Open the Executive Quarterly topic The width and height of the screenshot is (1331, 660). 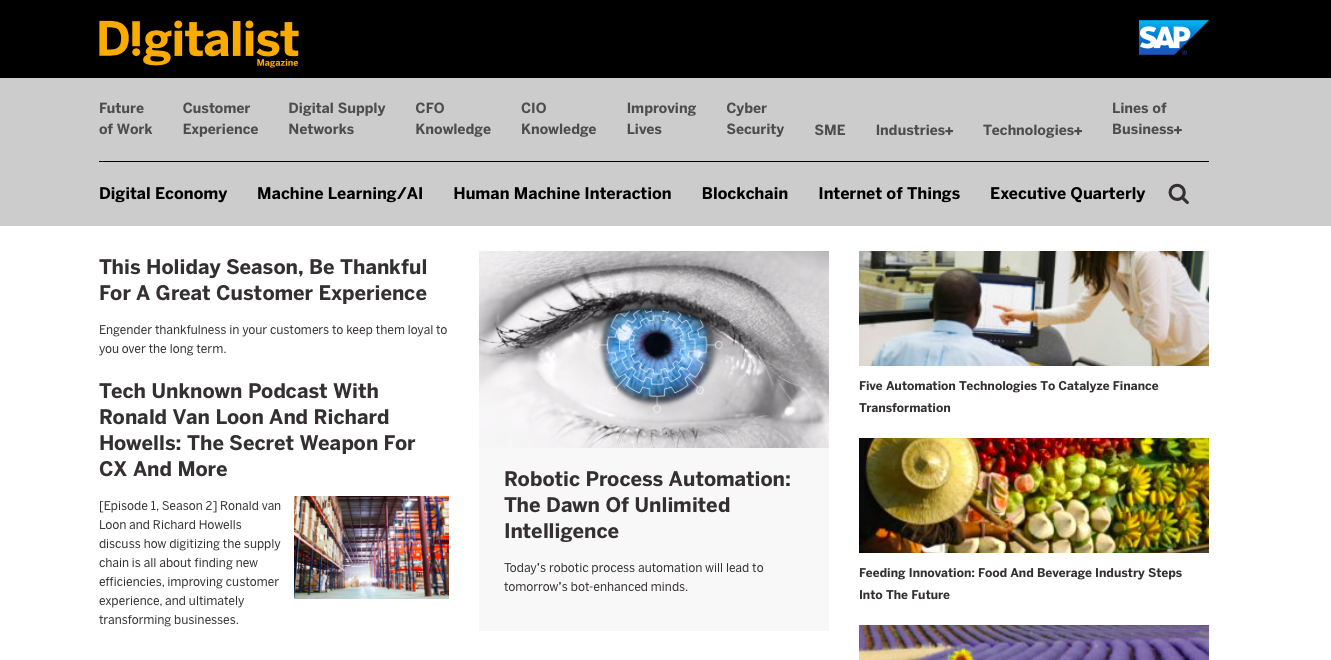pyautogui.click(x=1067, y=194)
